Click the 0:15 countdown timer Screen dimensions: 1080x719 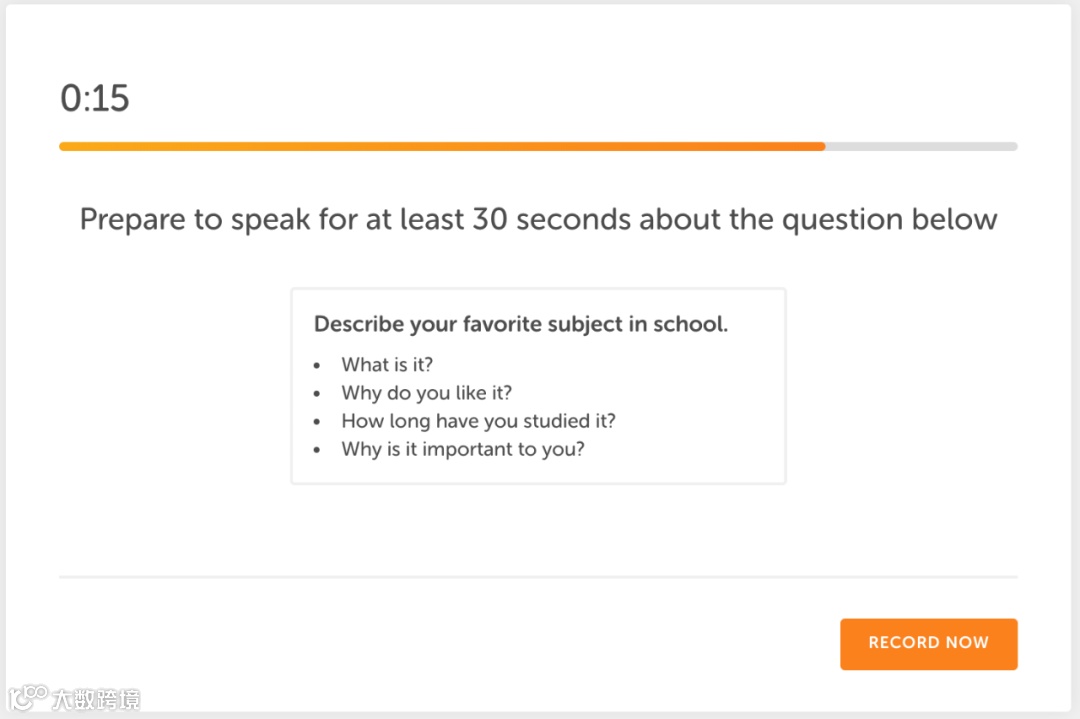[95, 99]
